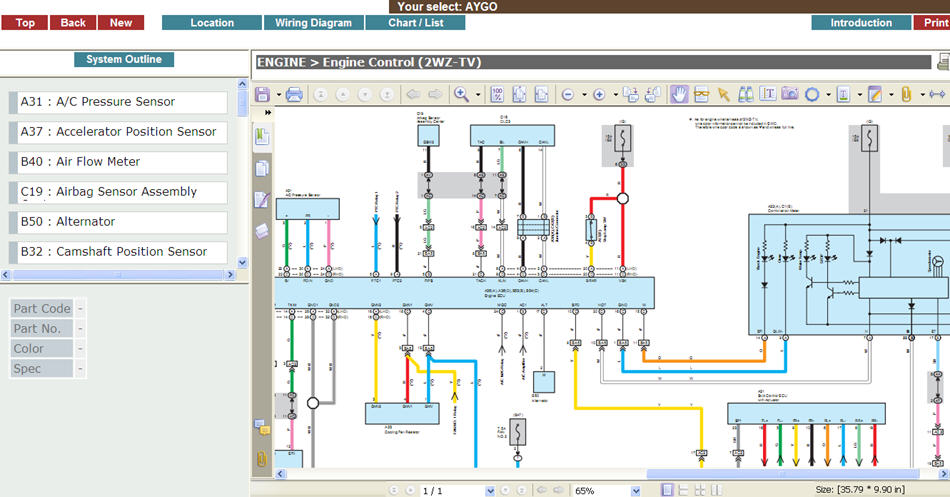Viewport: 950px width, 497px height.
Task: Open the Attachments paperclip side panel icon
Action: tap(262, 459)
